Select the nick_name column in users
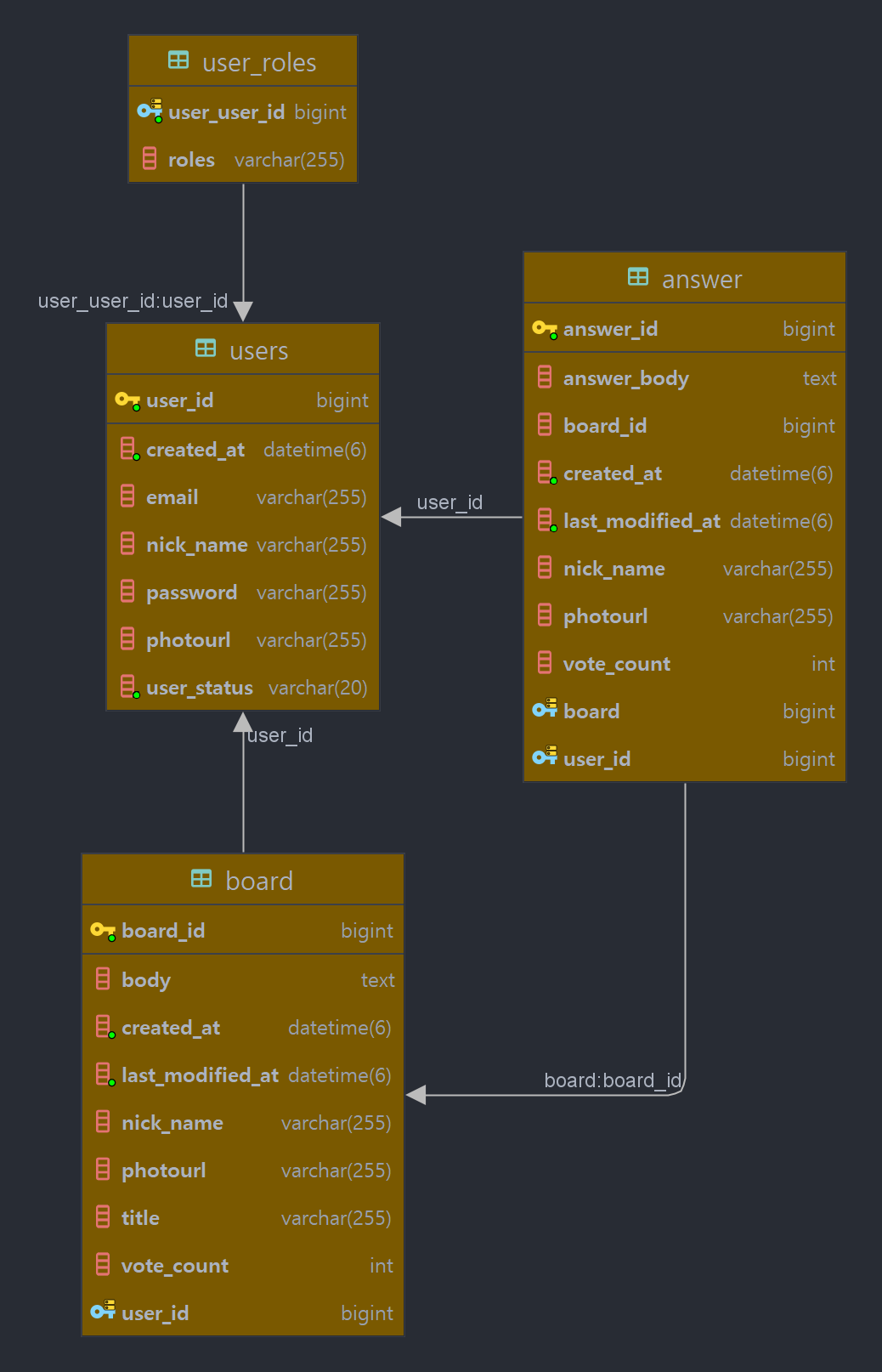The width and height of the screenshot is (882, 1372). (197, 545)
